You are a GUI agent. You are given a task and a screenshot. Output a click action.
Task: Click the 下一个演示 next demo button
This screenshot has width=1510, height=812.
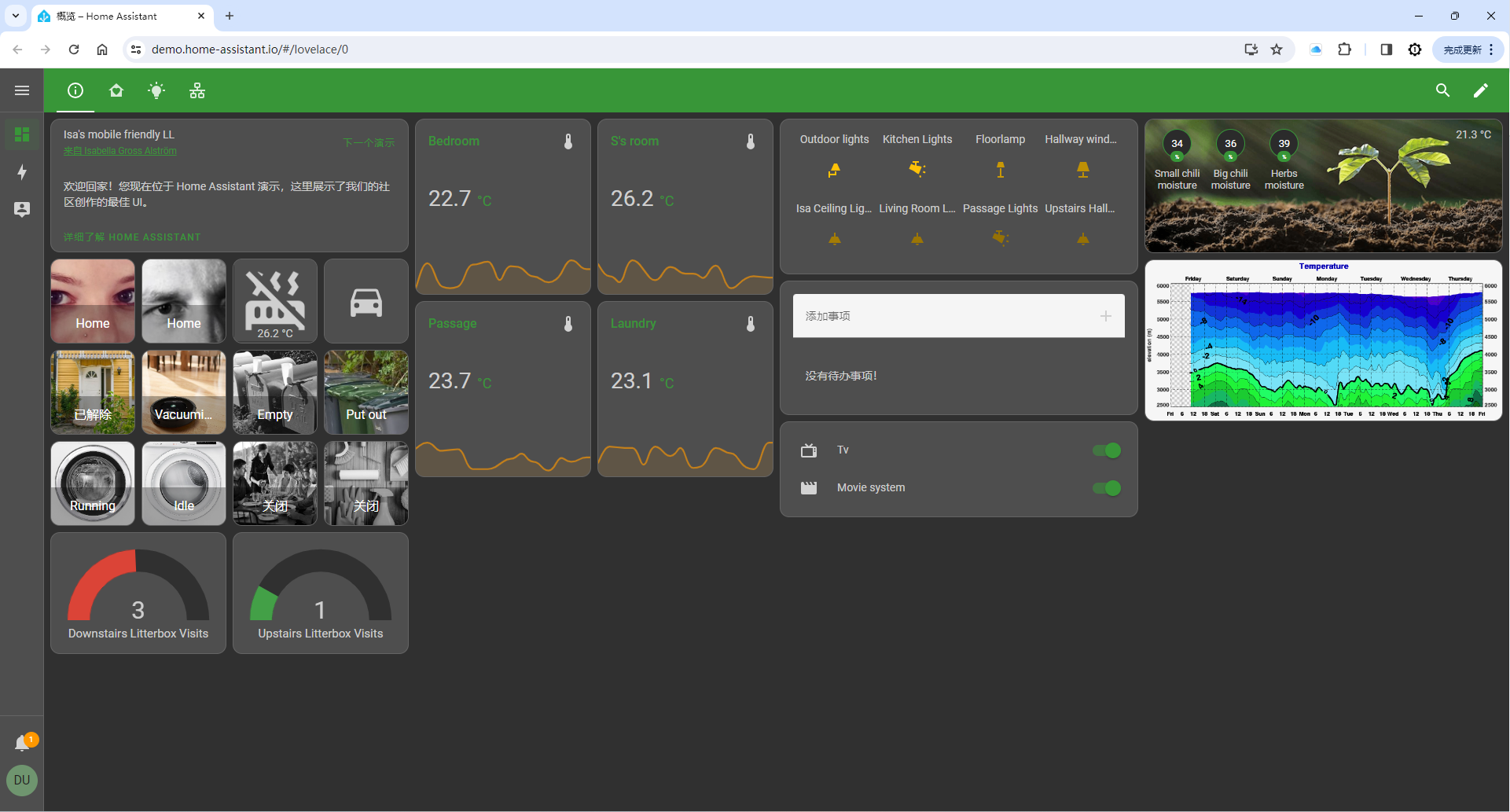369,142
